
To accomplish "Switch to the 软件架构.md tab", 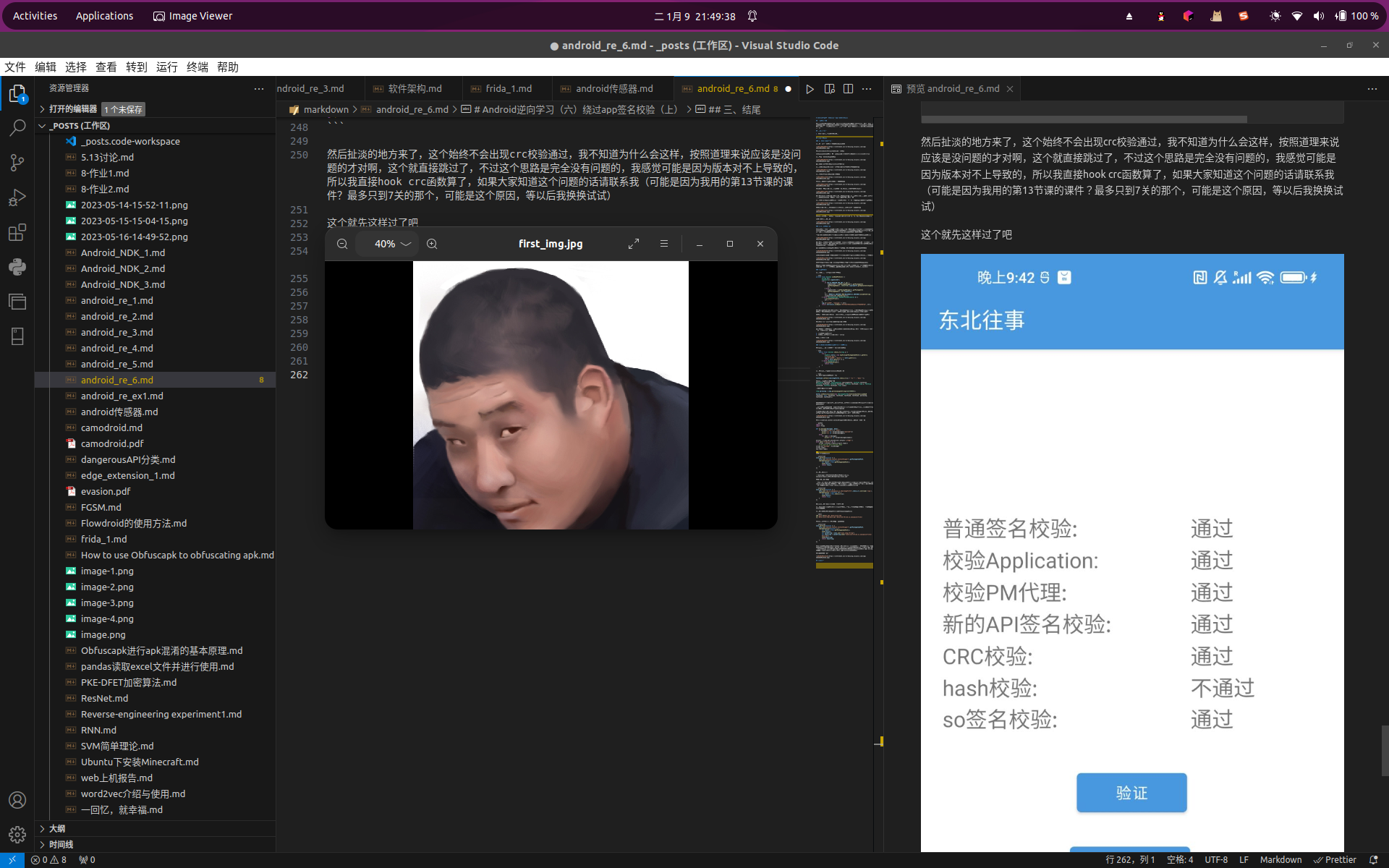I will tap(415, 89).
